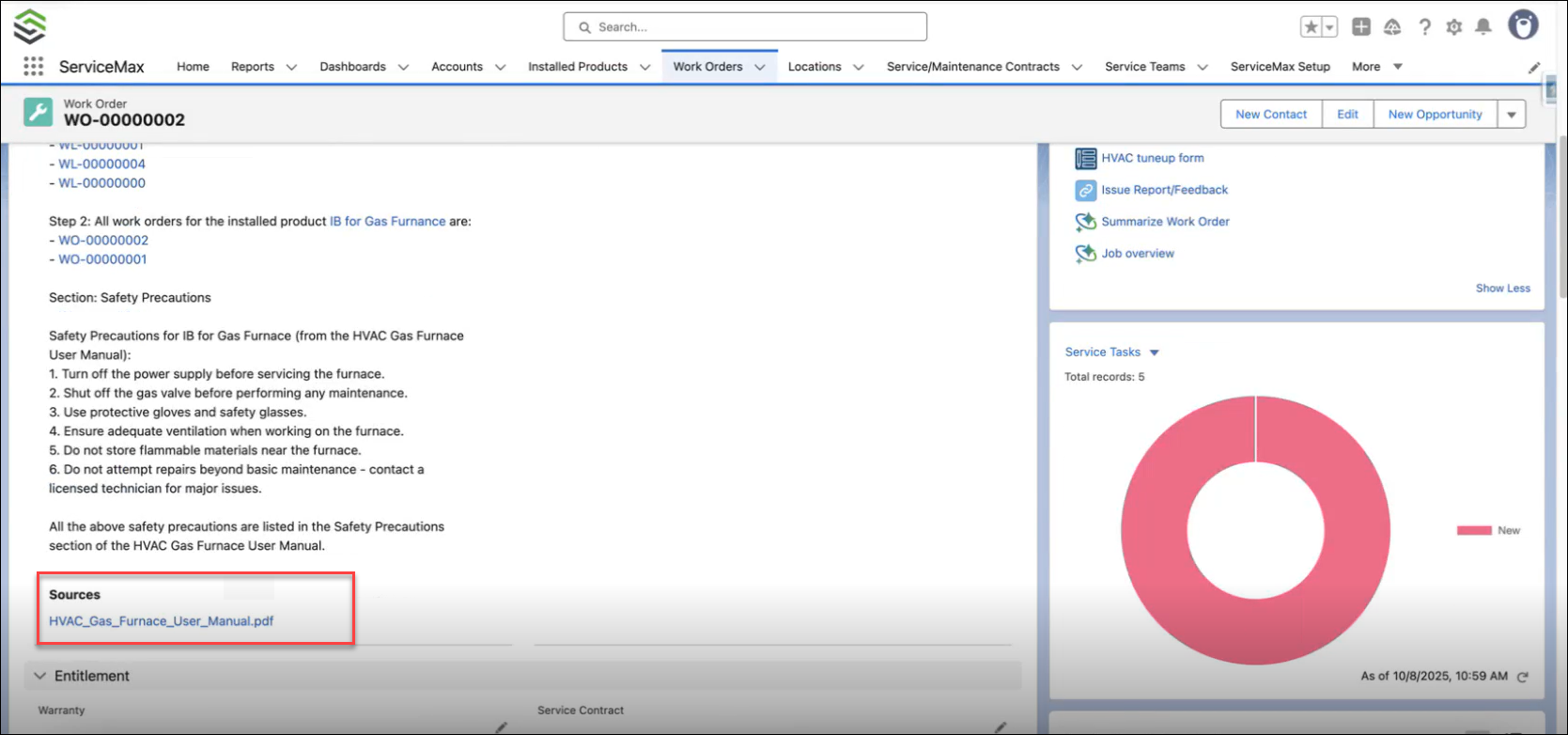
Task: Open the IB for Gas Furnace link
Action: tap(388, 222)
